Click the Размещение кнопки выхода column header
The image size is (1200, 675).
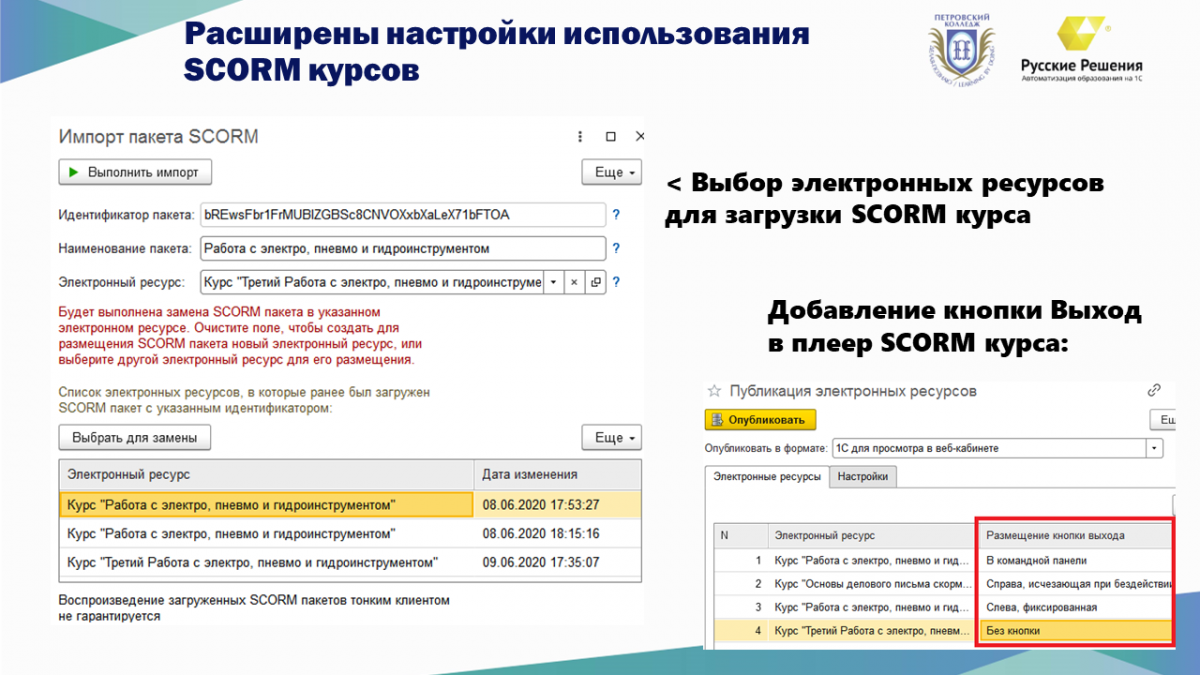[x=1074, y=535]
